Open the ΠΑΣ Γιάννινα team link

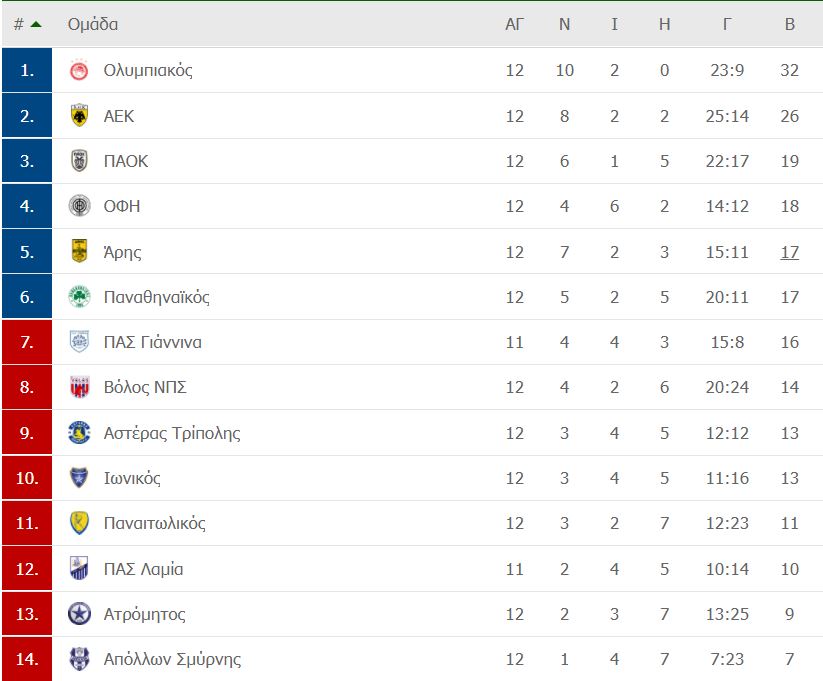pyautogui.click(x=153, y=342)
